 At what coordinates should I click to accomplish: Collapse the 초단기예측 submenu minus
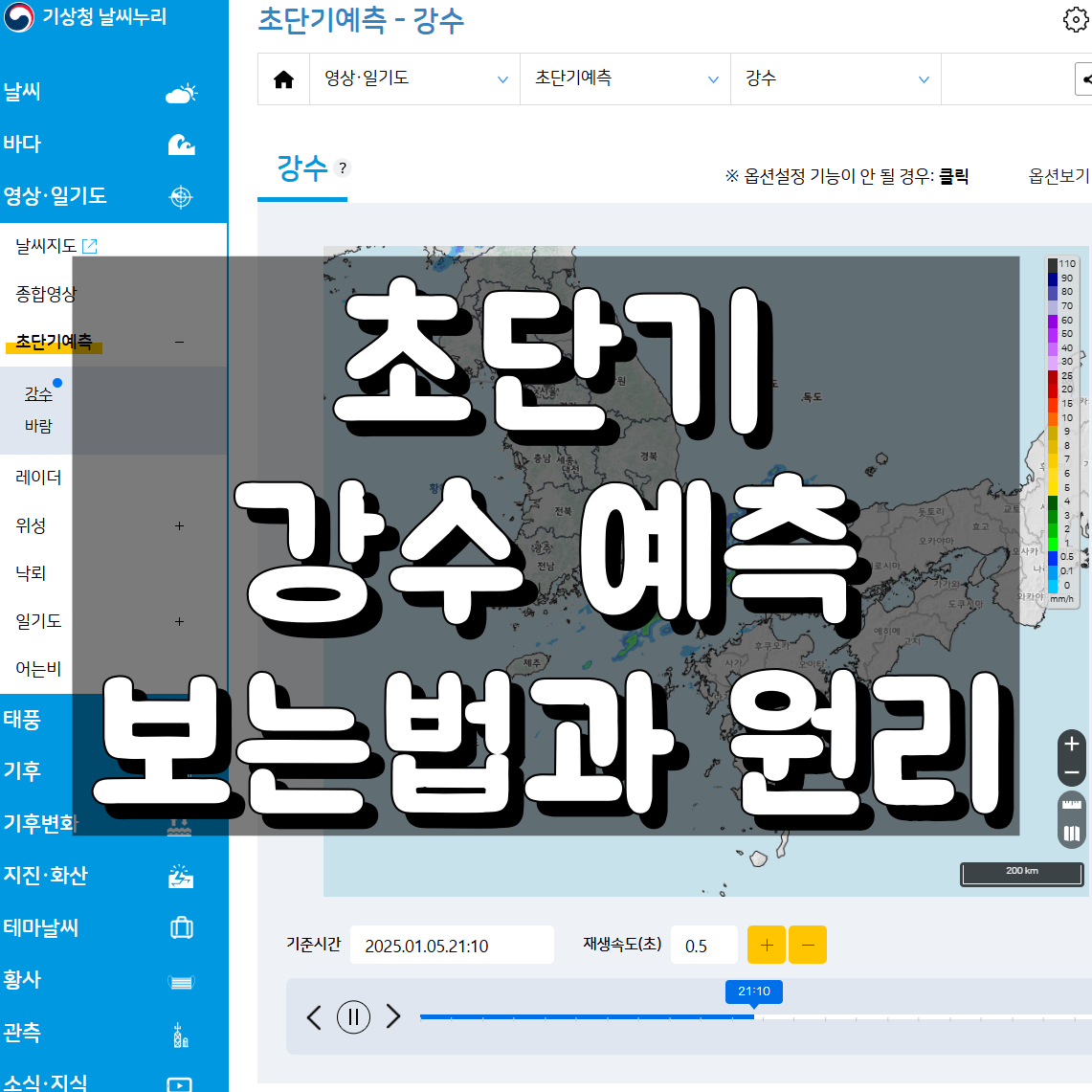click(x=180, y=342)
